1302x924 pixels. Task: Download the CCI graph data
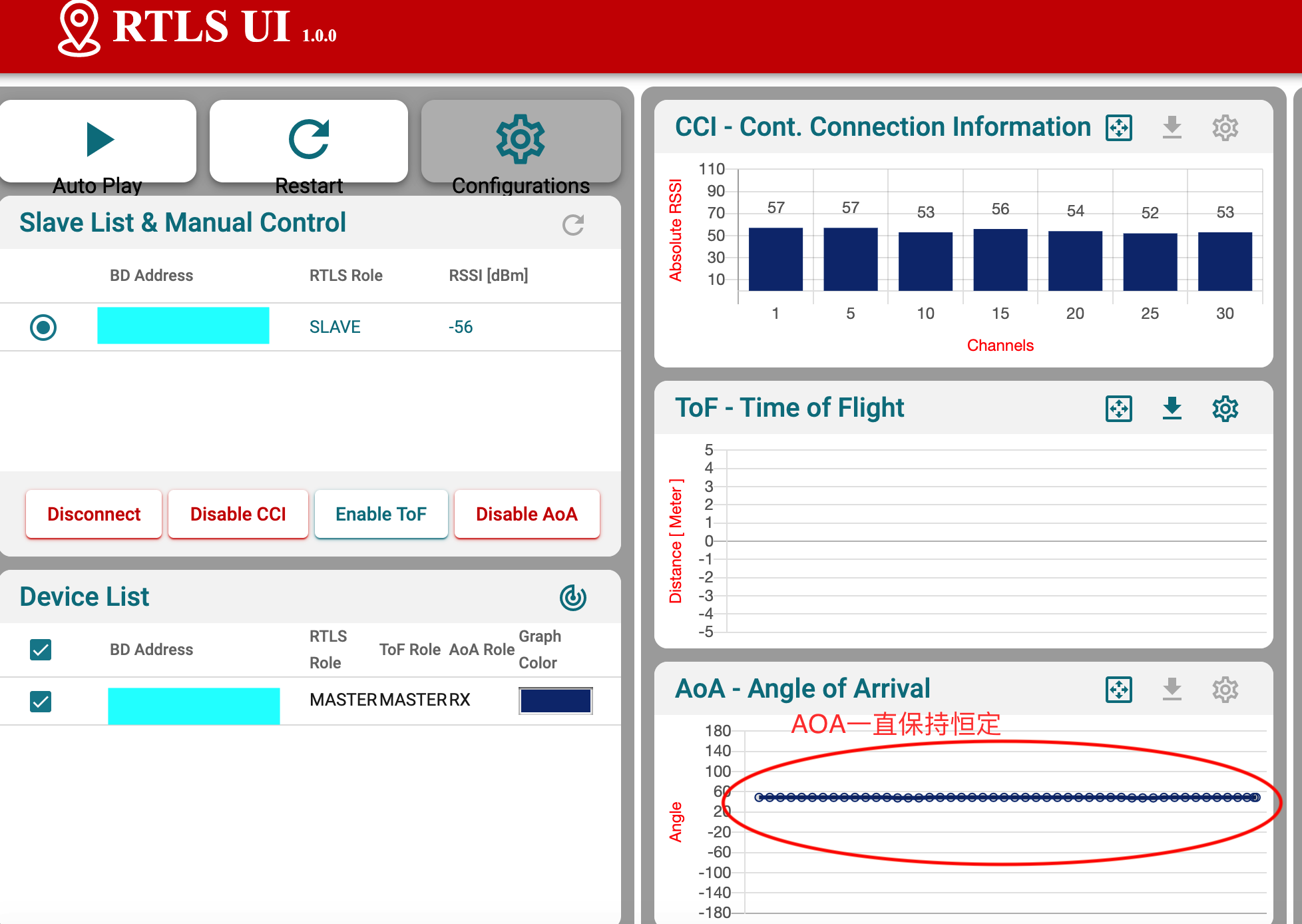[1172, 127]
